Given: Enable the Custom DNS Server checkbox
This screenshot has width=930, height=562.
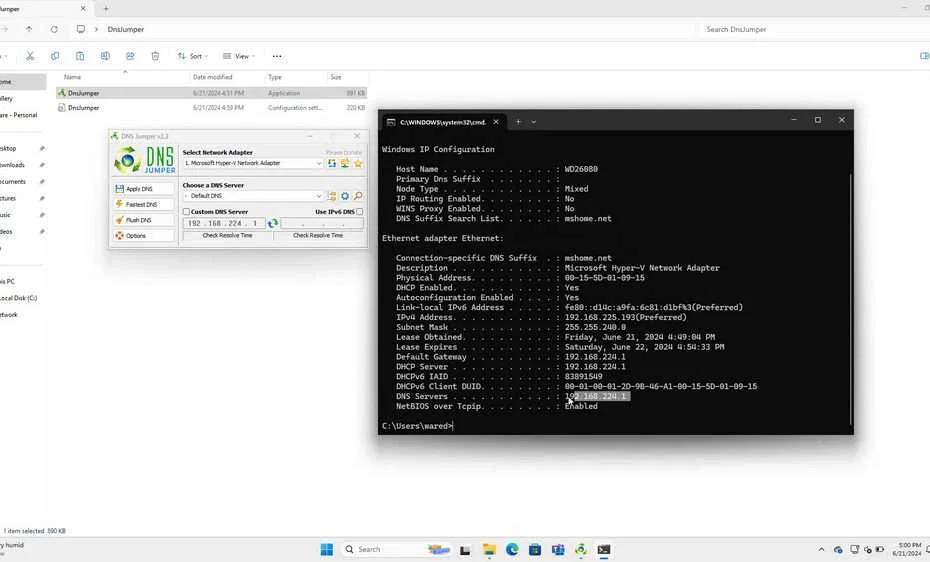Looking at the screenshot, I should click(186, 212).
